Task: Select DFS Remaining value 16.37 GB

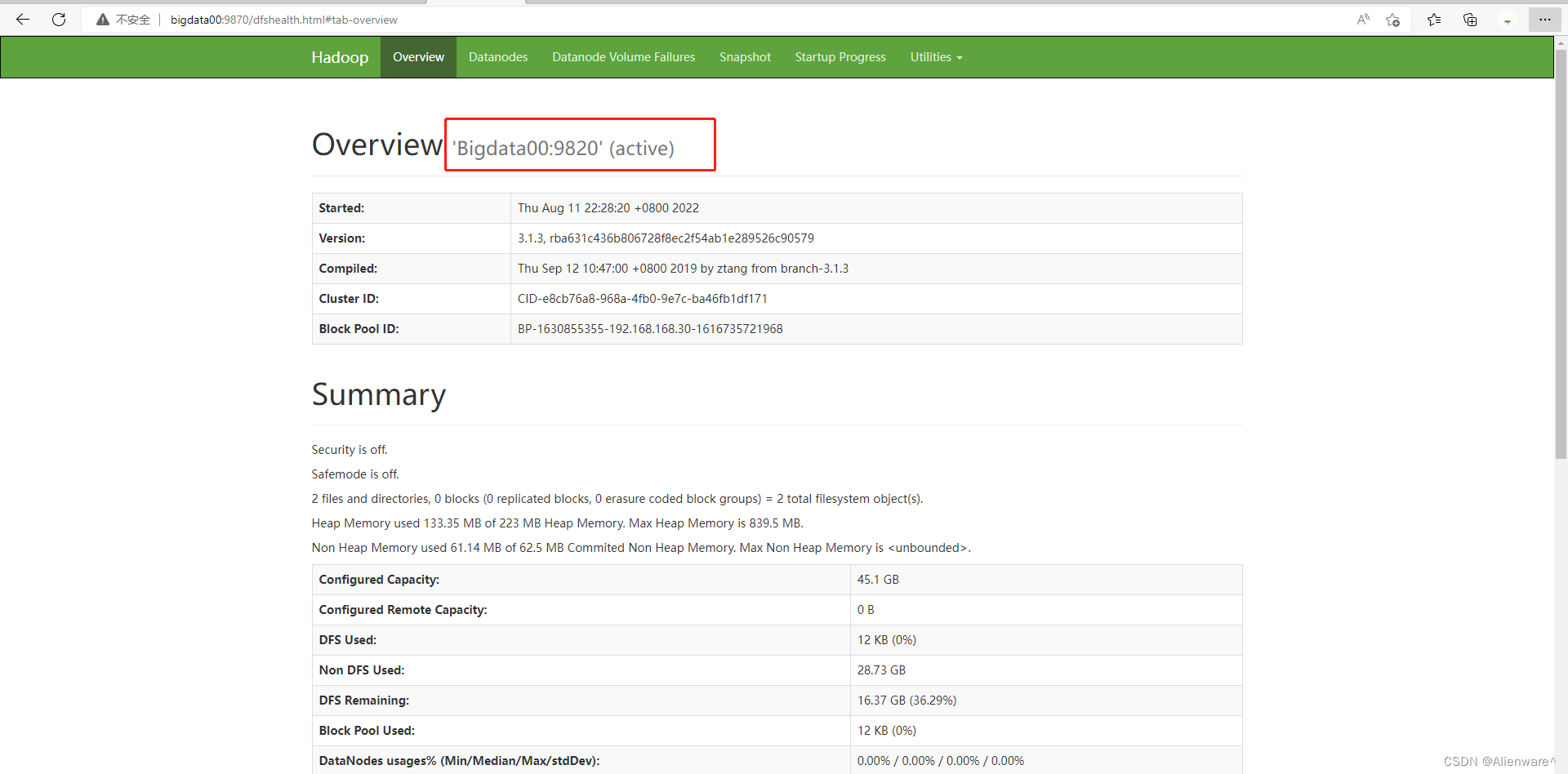Action: 906,701
